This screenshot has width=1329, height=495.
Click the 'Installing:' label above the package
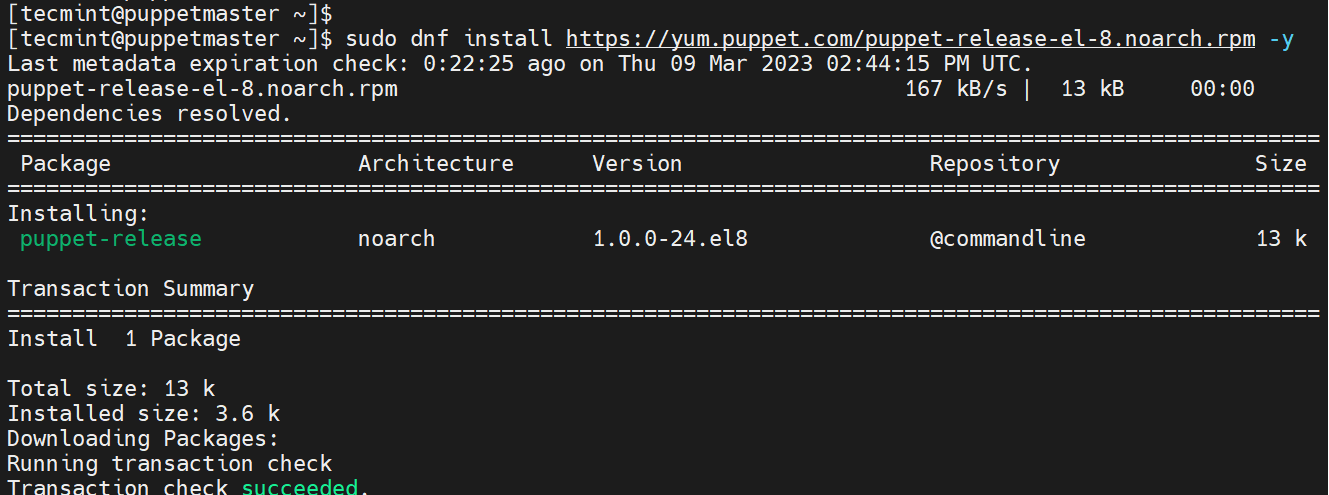click(78, 214)
